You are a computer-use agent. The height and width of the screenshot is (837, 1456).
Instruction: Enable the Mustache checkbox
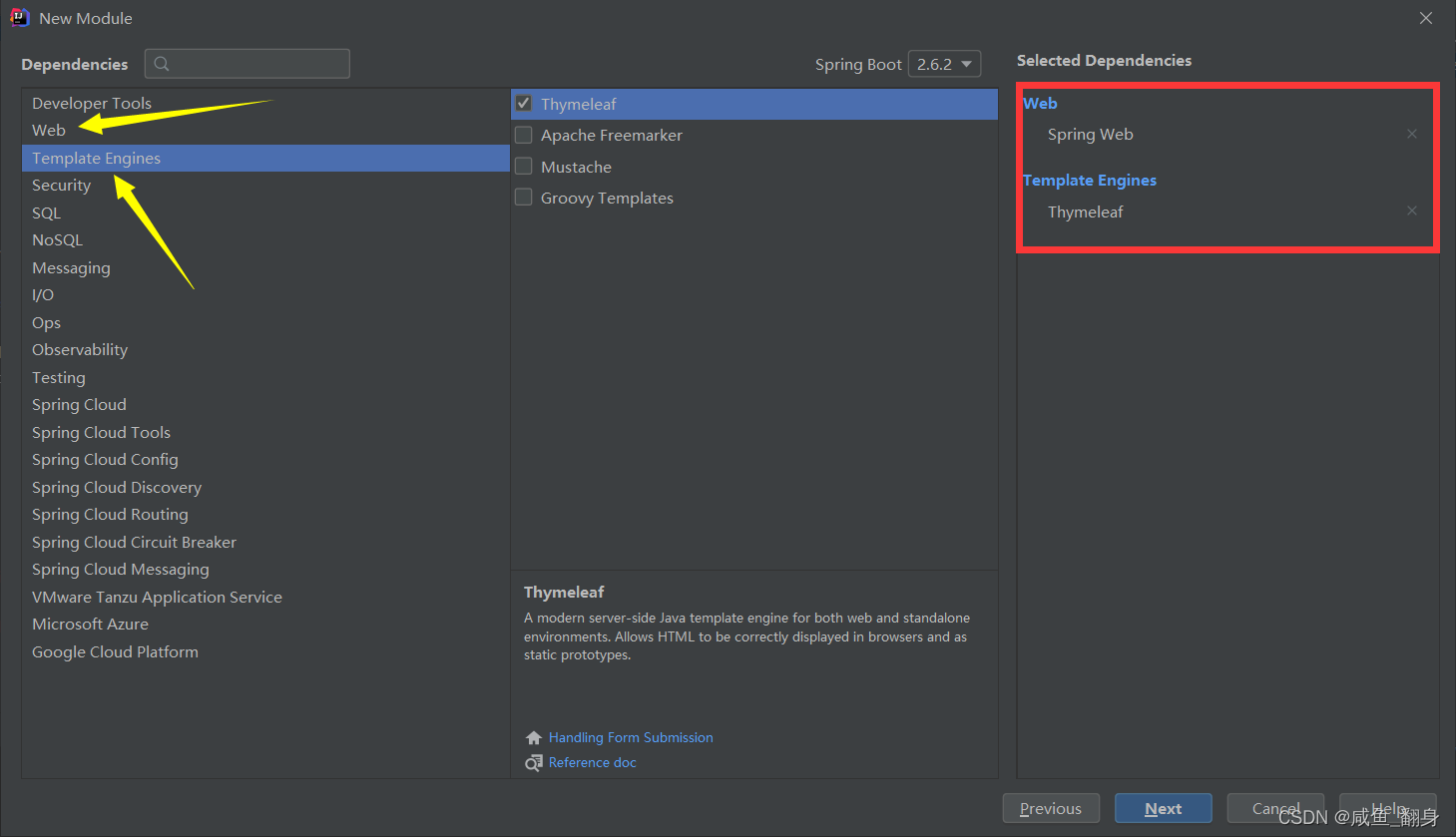coord(523,166)
